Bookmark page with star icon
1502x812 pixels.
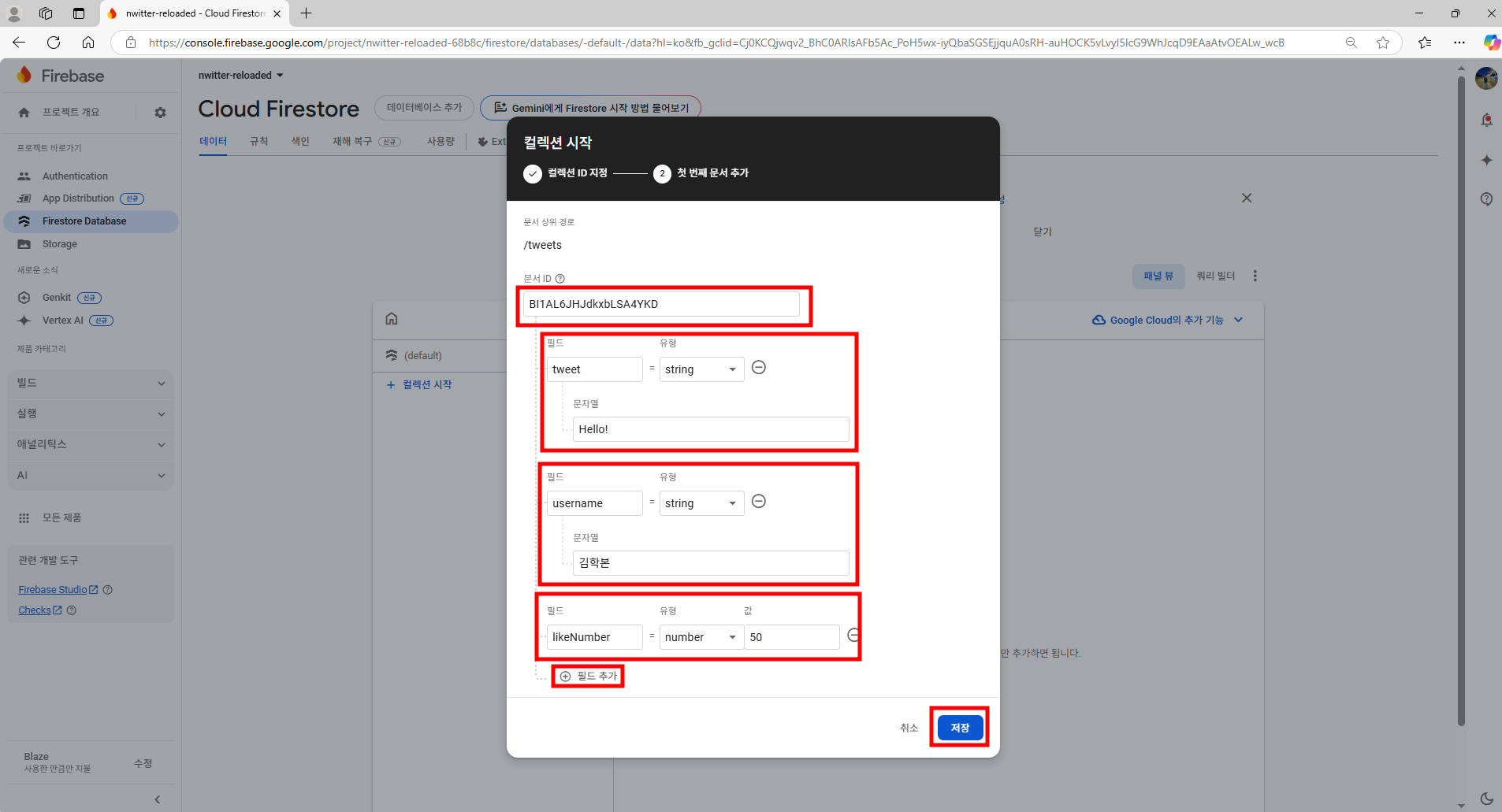coord(1383,43)
